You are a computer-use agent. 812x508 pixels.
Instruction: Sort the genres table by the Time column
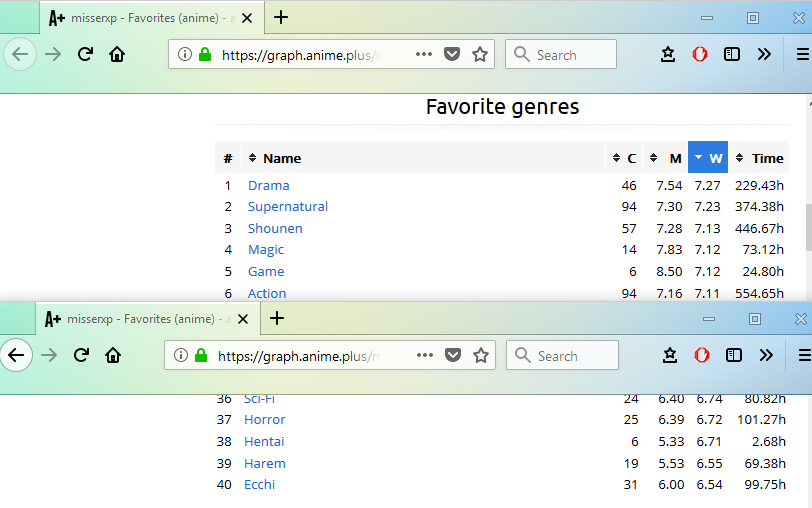click(x=760, y=158)
